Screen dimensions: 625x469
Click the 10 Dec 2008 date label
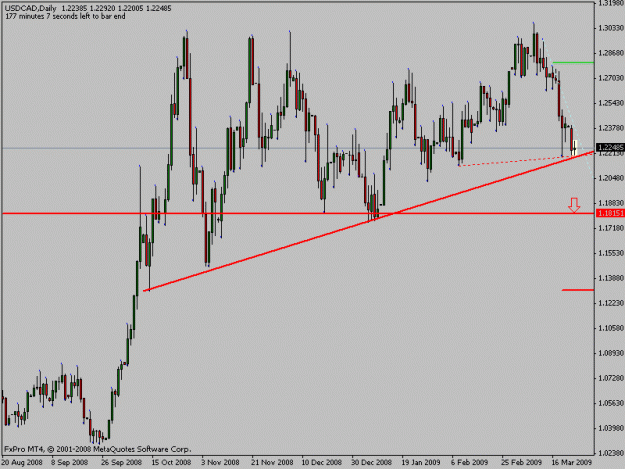(x=322, y=462)
